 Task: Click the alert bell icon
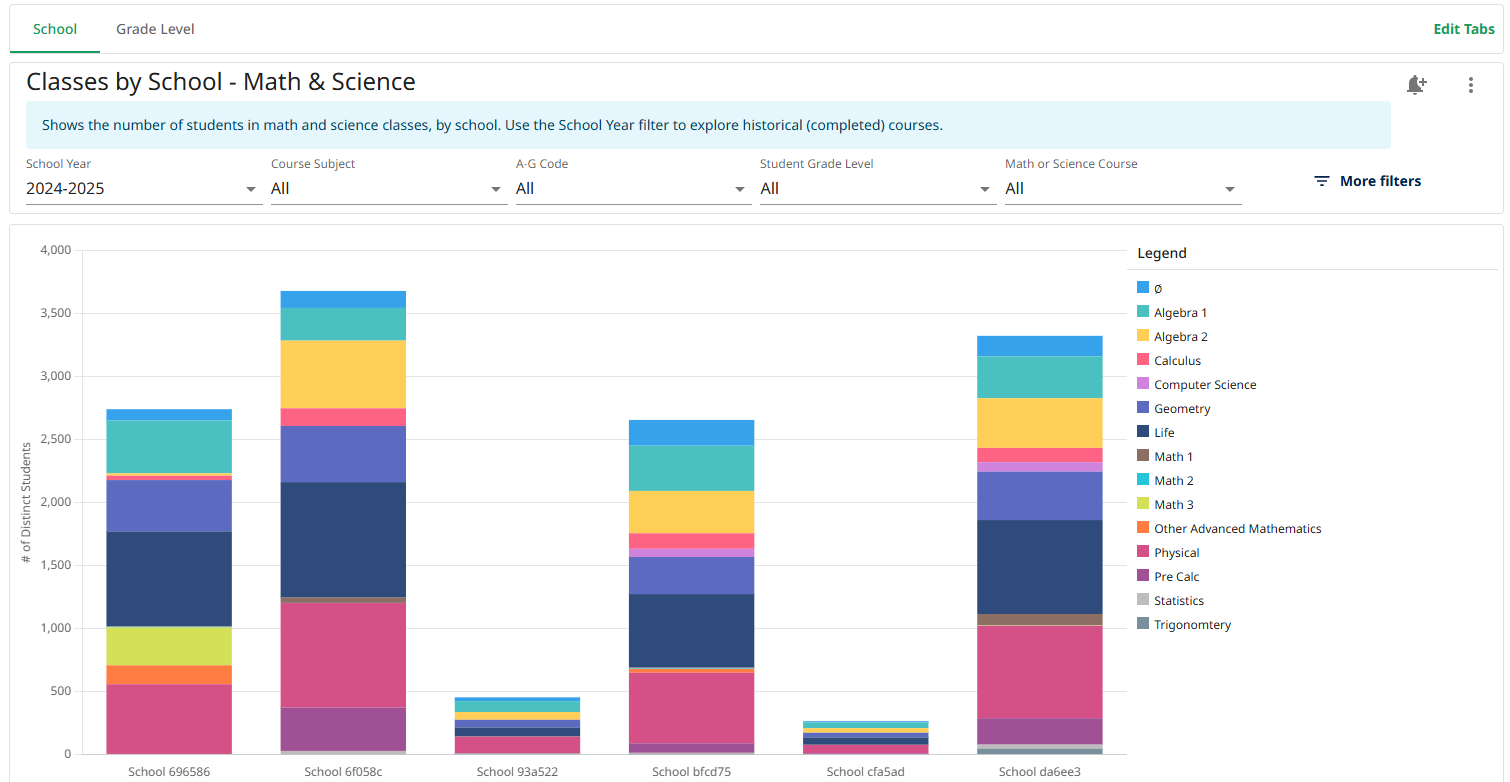click(1416, 85)
